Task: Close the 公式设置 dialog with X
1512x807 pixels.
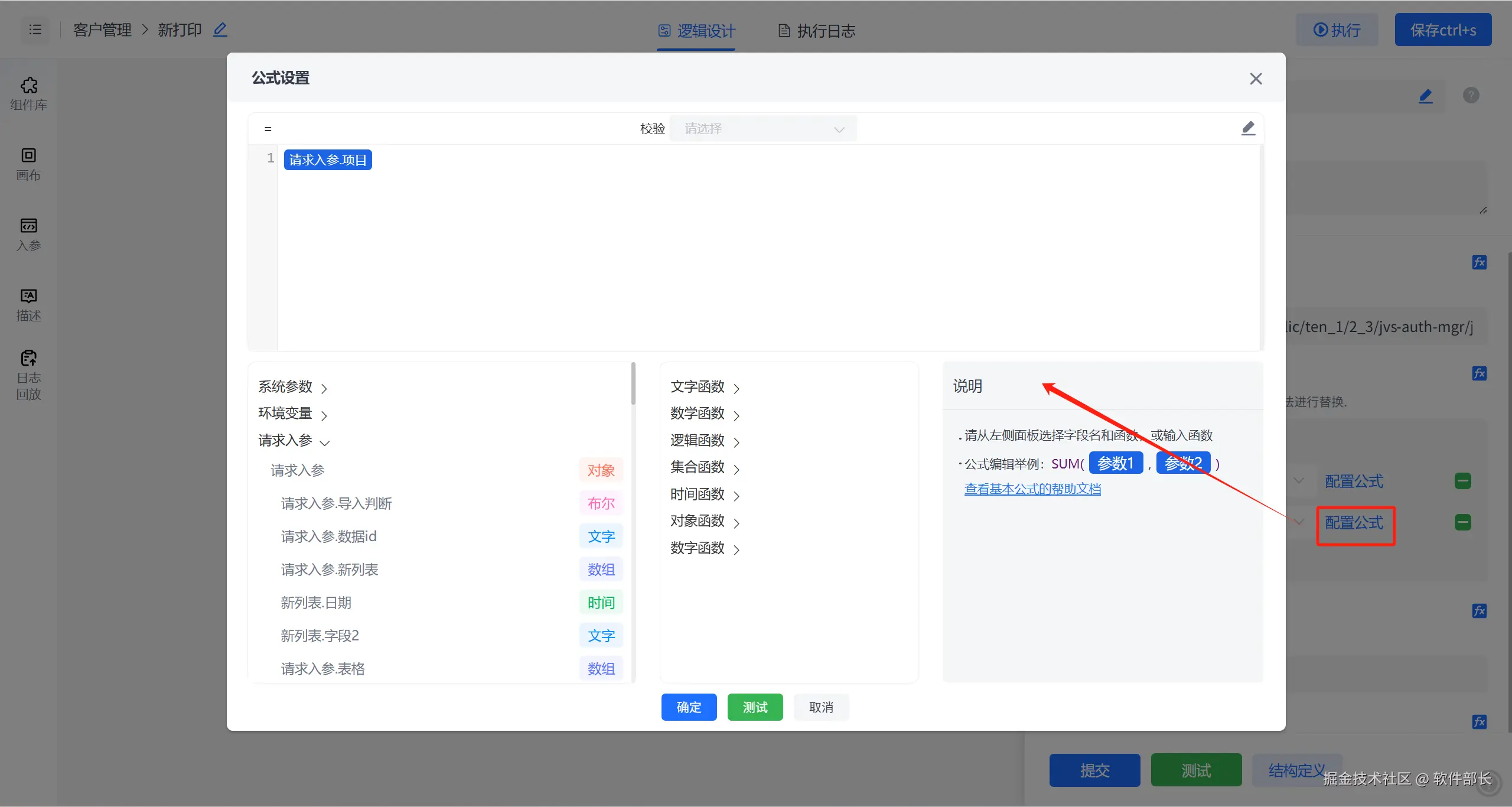Action: tap(1256, 79)
